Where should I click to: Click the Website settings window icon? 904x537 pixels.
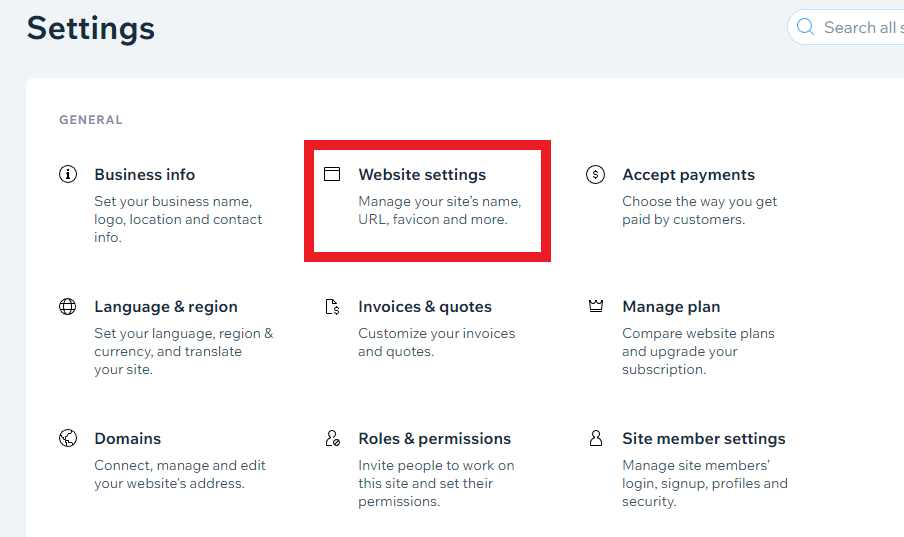click(332, 175)
